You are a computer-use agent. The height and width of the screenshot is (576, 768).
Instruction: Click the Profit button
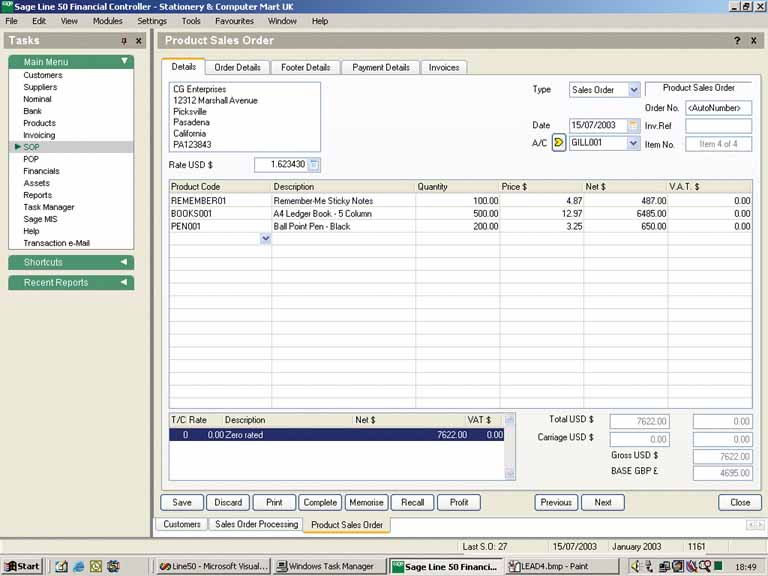click(459, 503)
